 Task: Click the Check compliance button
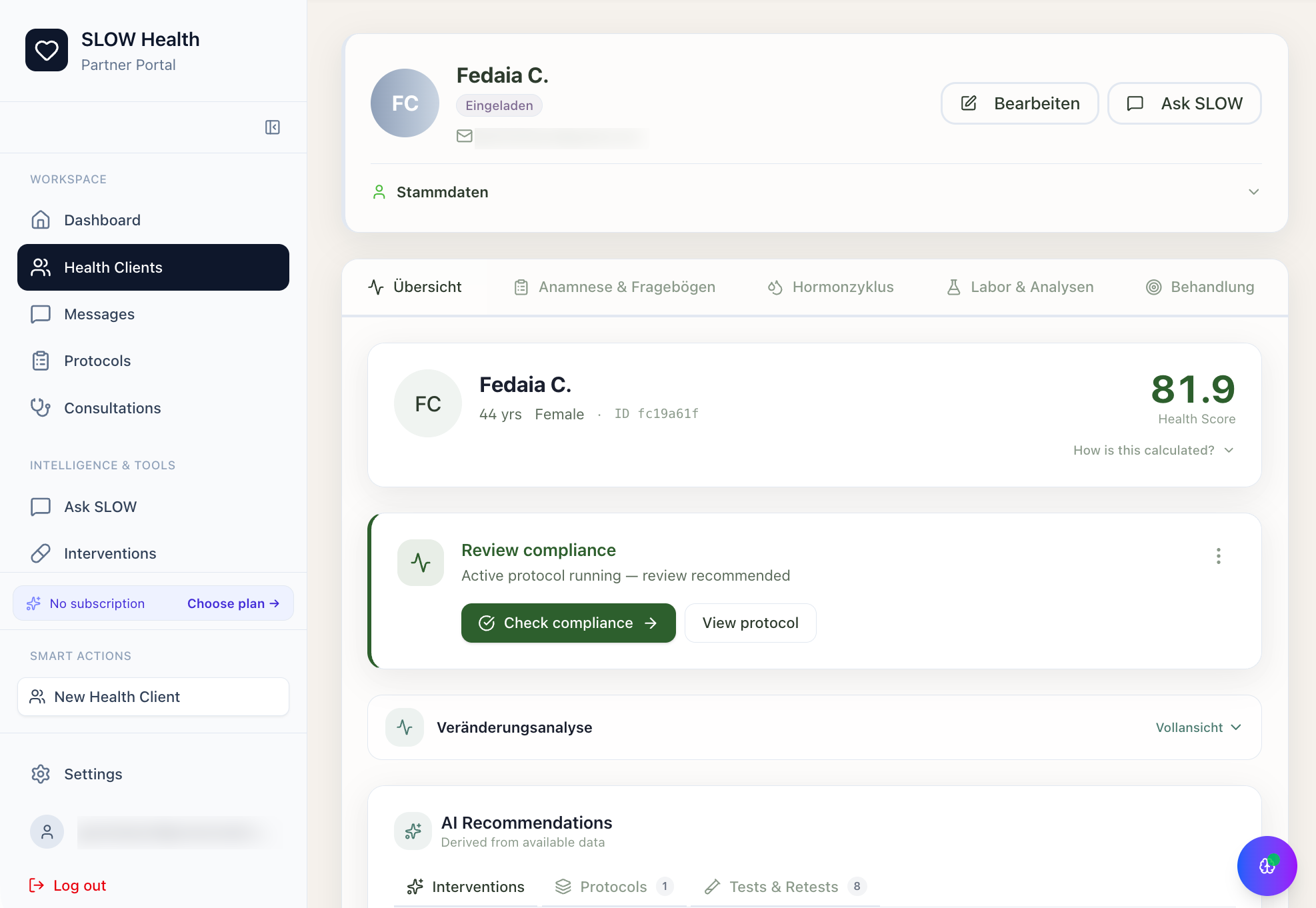(x=569, y=623)
